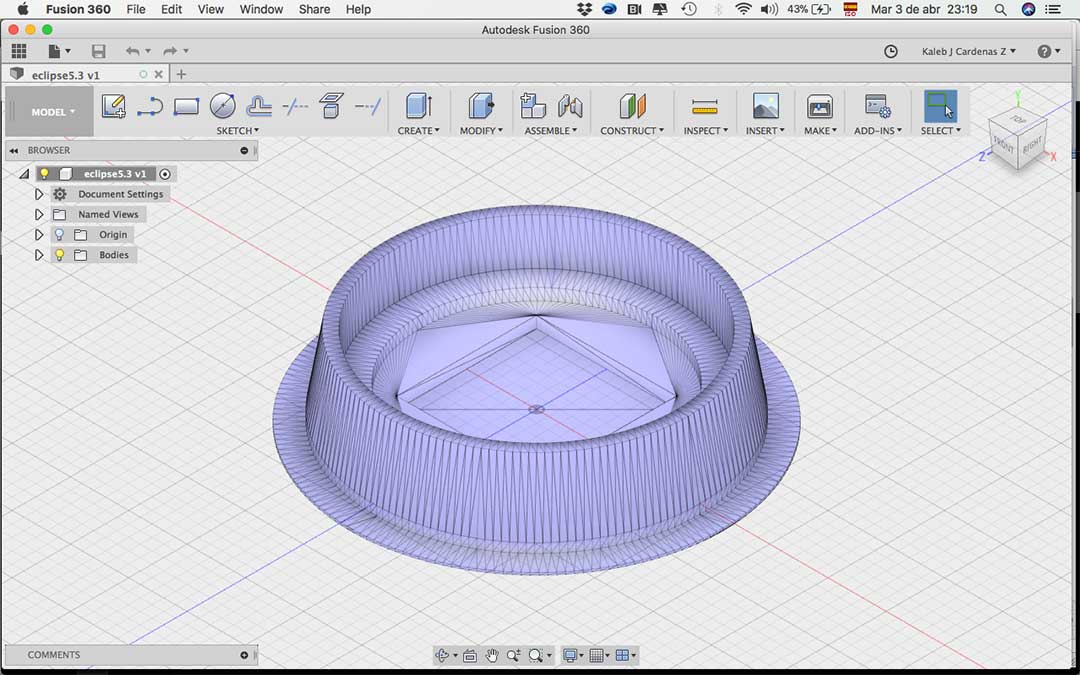Click the Zoom magnifier icon
The image size is (1080, 675).
click(513, 655)
